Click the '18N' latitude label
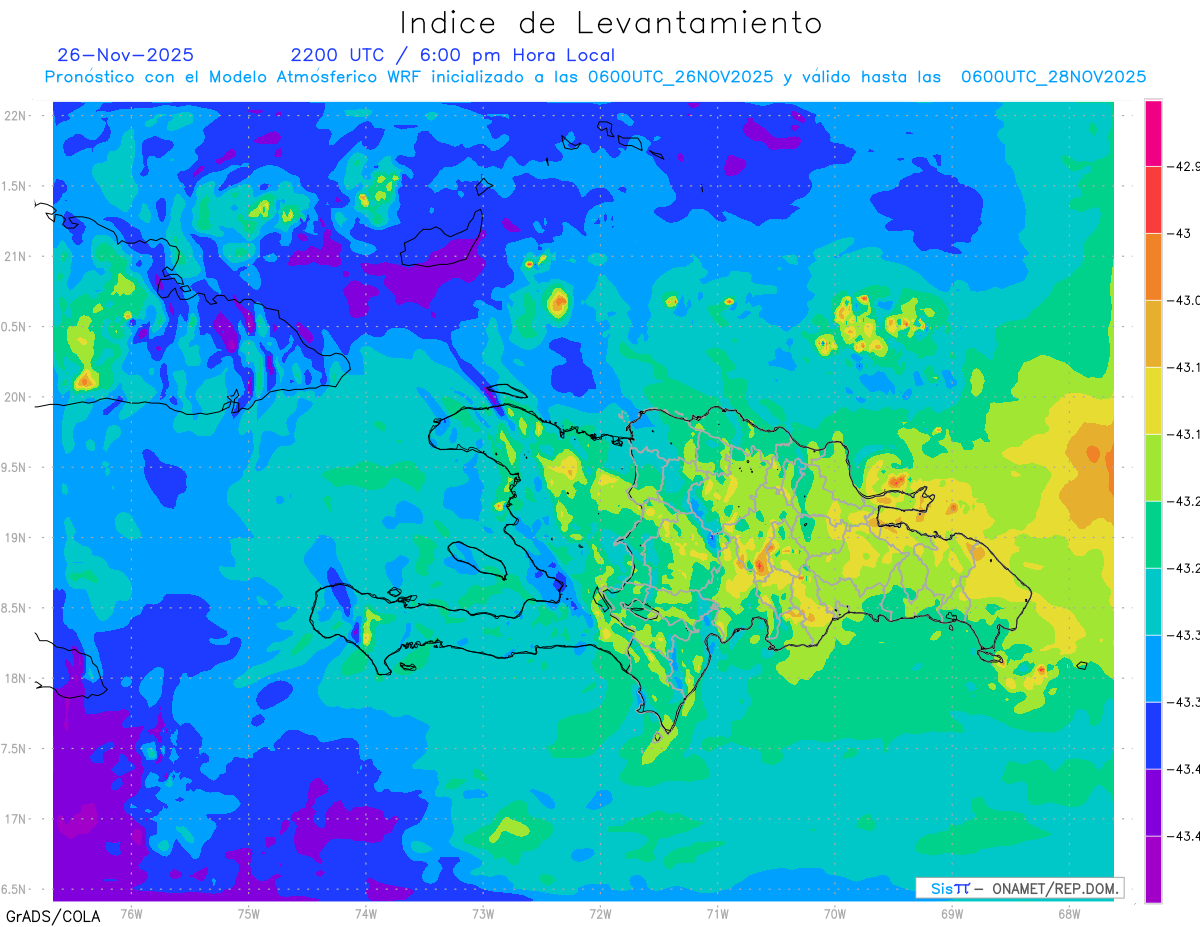This screenshot has height=927, width=1200. pyautogui.click(x=17, y=679)
